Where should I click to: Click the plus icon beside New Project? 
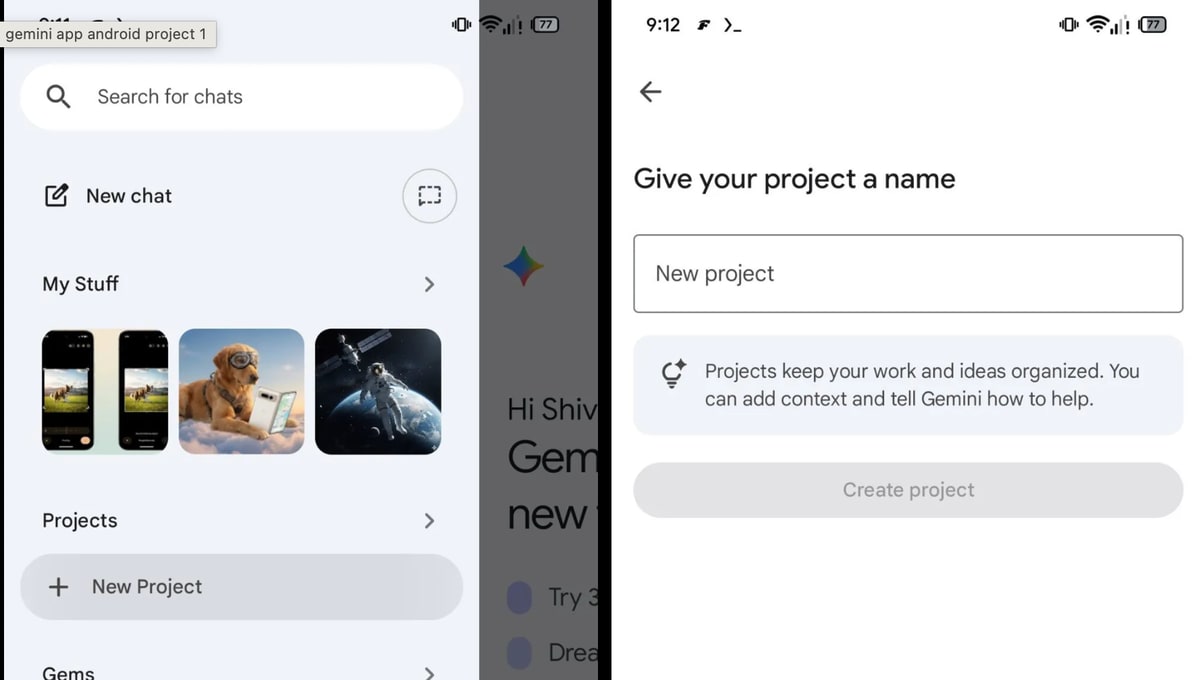tap(59, 587)
